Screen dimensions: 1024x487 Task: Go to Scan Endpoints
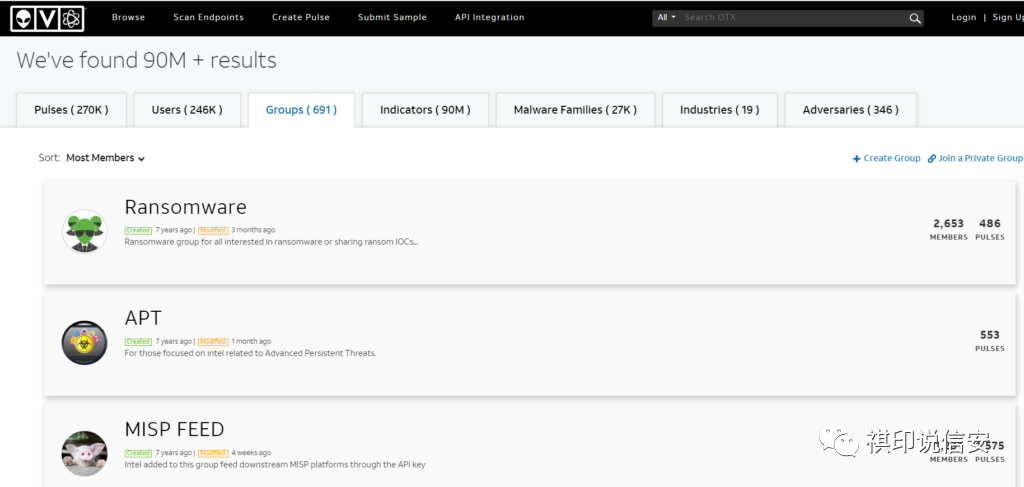[x=208, y=18]
